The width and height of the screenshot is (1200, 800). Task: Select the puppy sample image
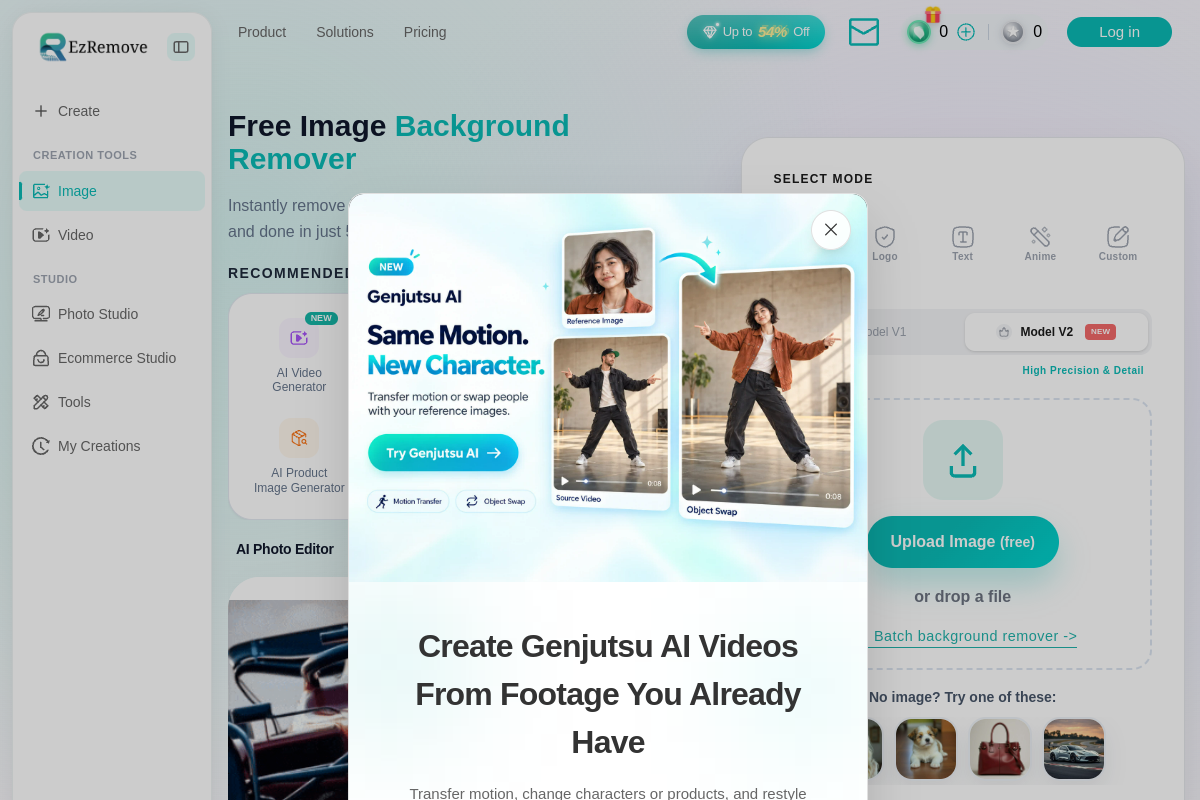pyautogui.click(x=926, y=749)
